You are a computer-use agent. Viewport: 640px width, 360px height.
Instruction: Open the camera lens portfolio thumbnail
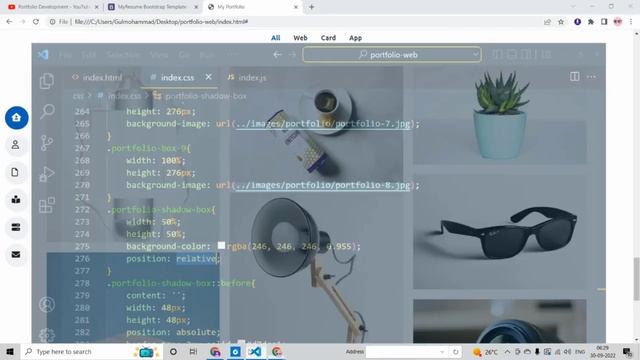500,321
